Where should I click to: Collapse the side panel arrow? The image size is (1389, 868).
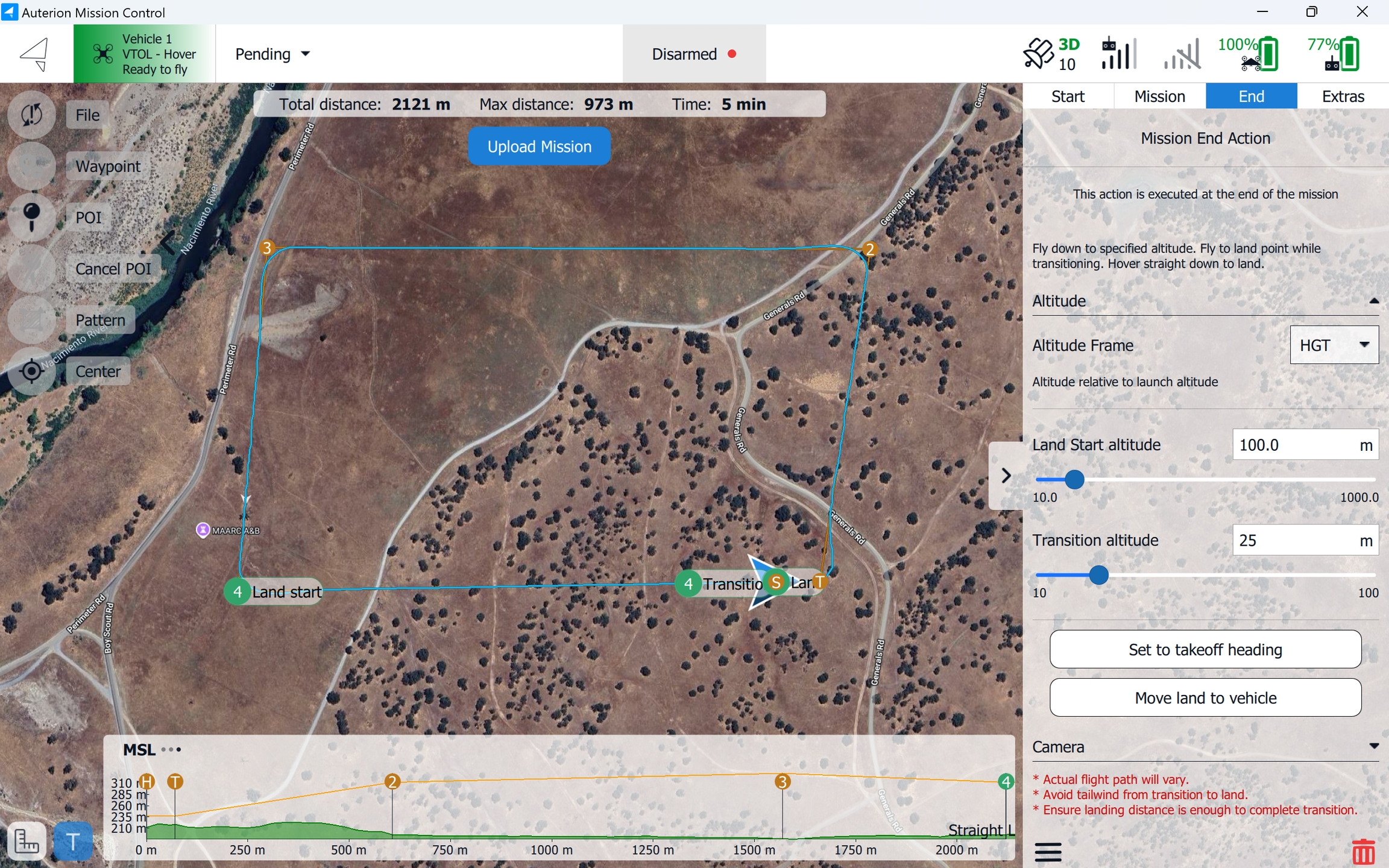click(x=1006, y=476)
